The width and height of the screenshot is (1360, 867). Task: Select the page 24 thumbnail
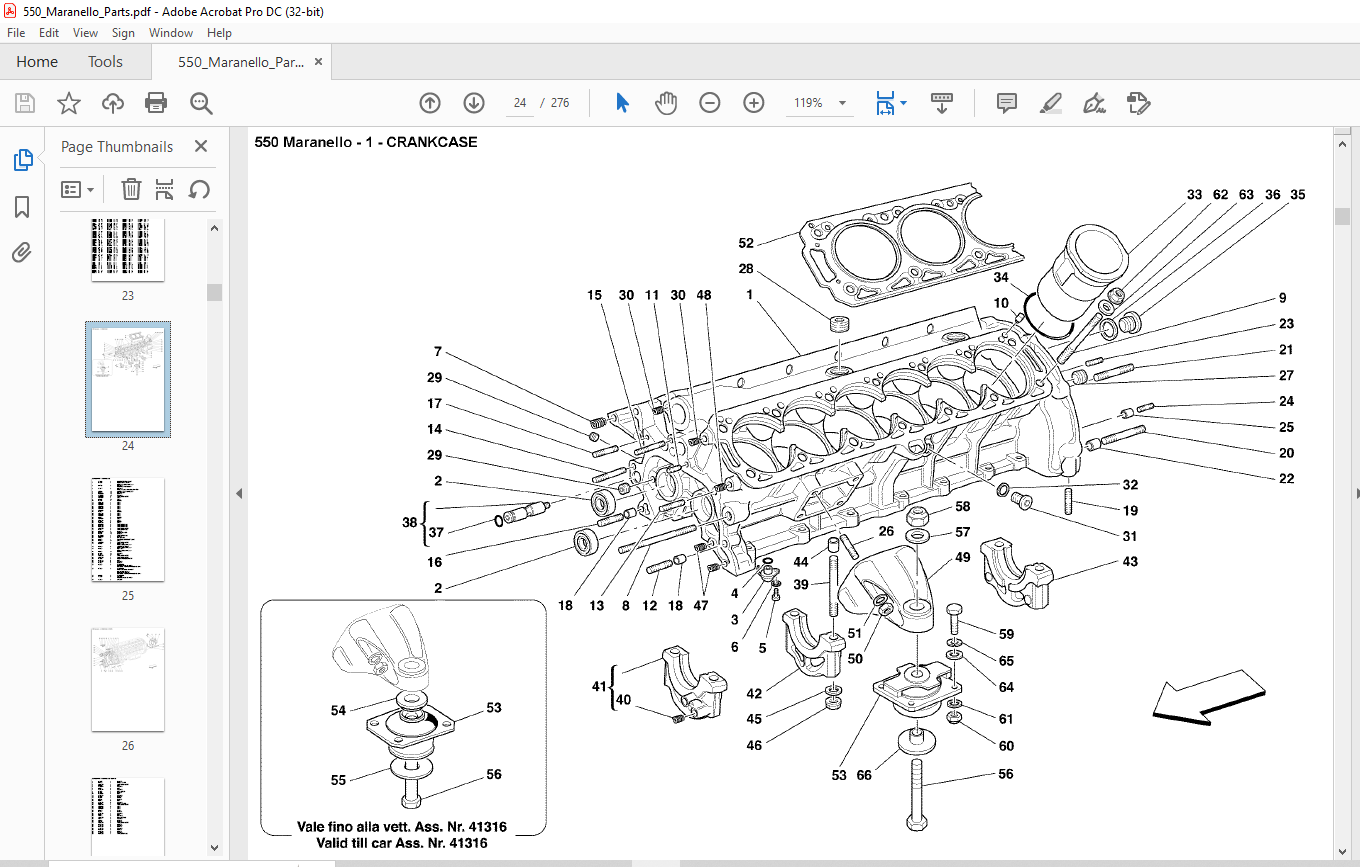coord(128,379)
